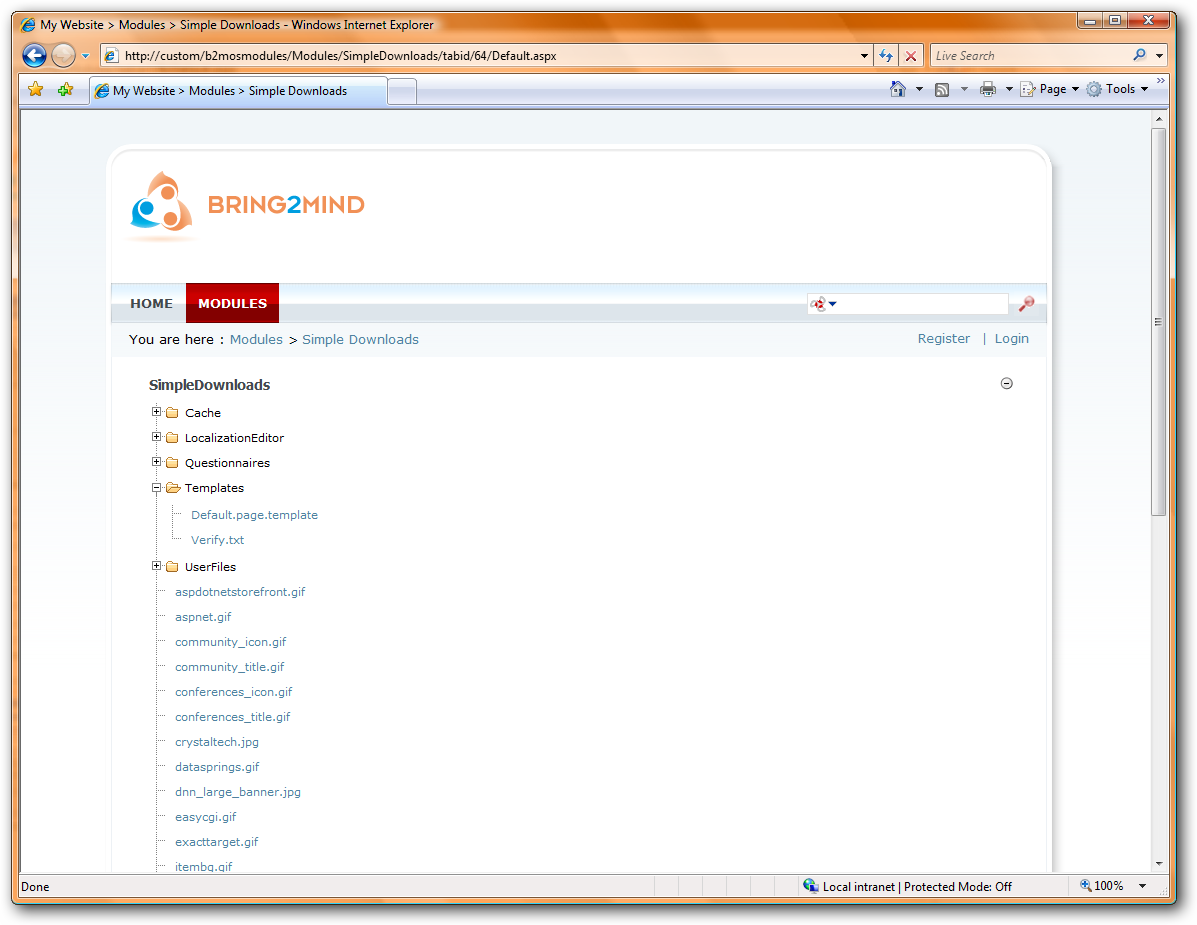Viewport: 1197px width, 925px height.
Task: Open a new blank browser tab
Action: click(402, 92)
